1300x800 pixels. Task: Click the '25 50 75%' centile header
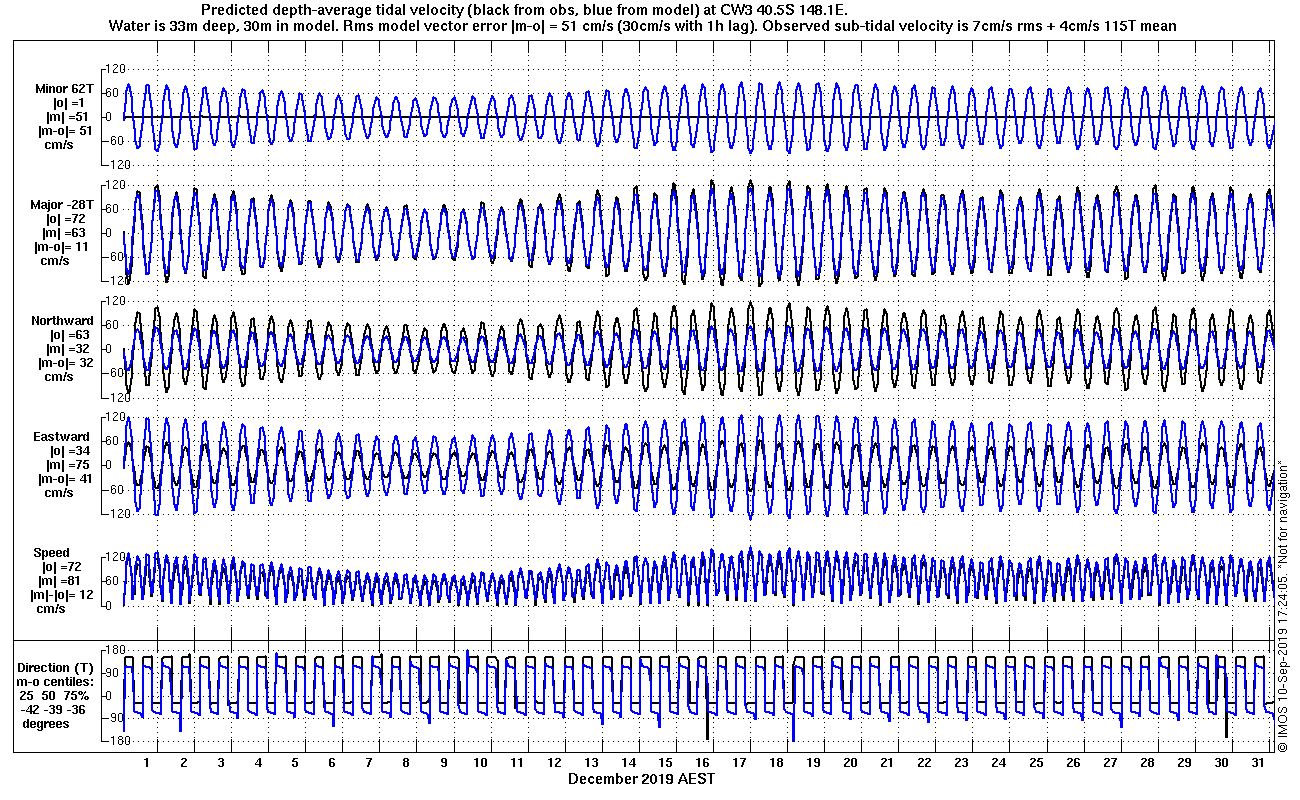point(55,695)
